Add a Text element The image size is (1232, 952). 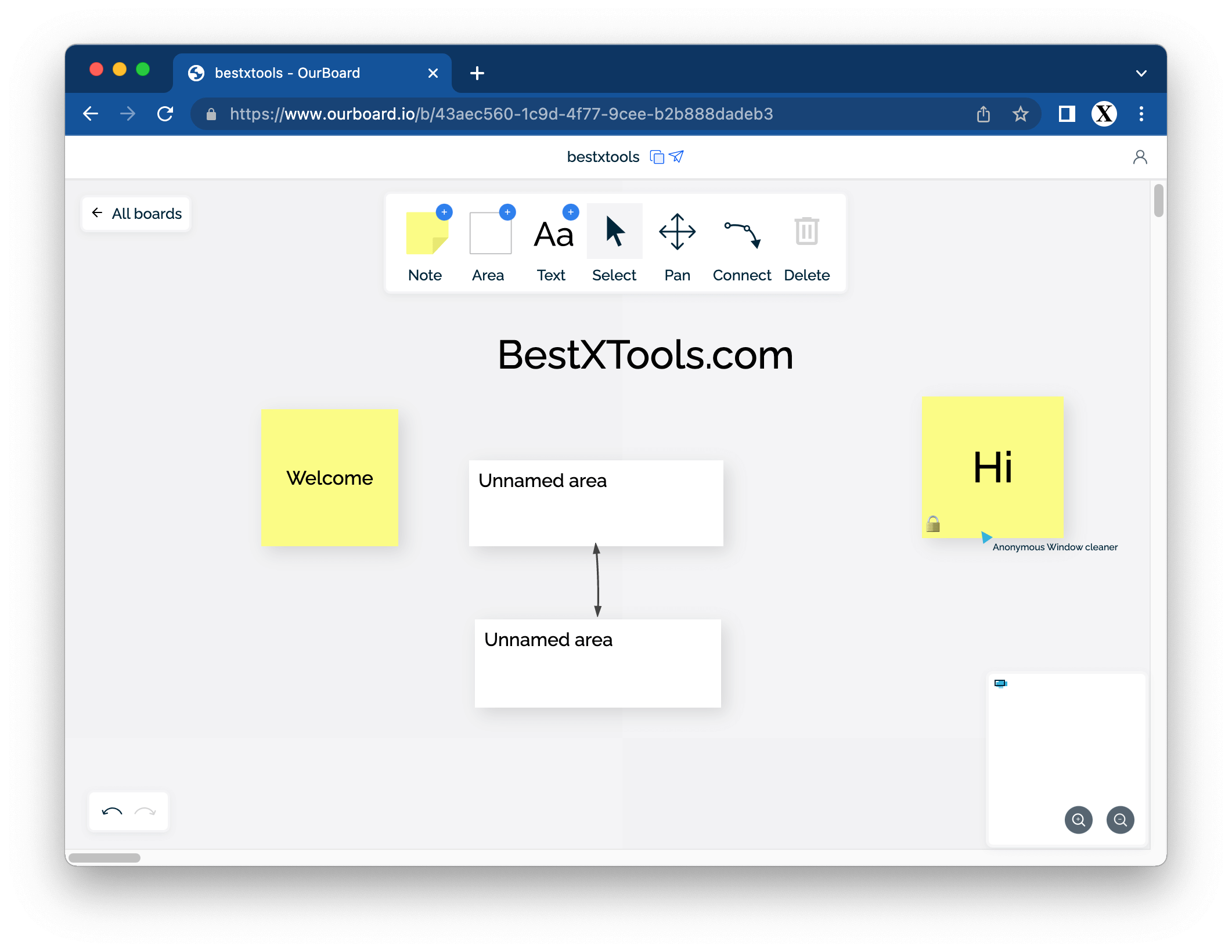[553, 235]
